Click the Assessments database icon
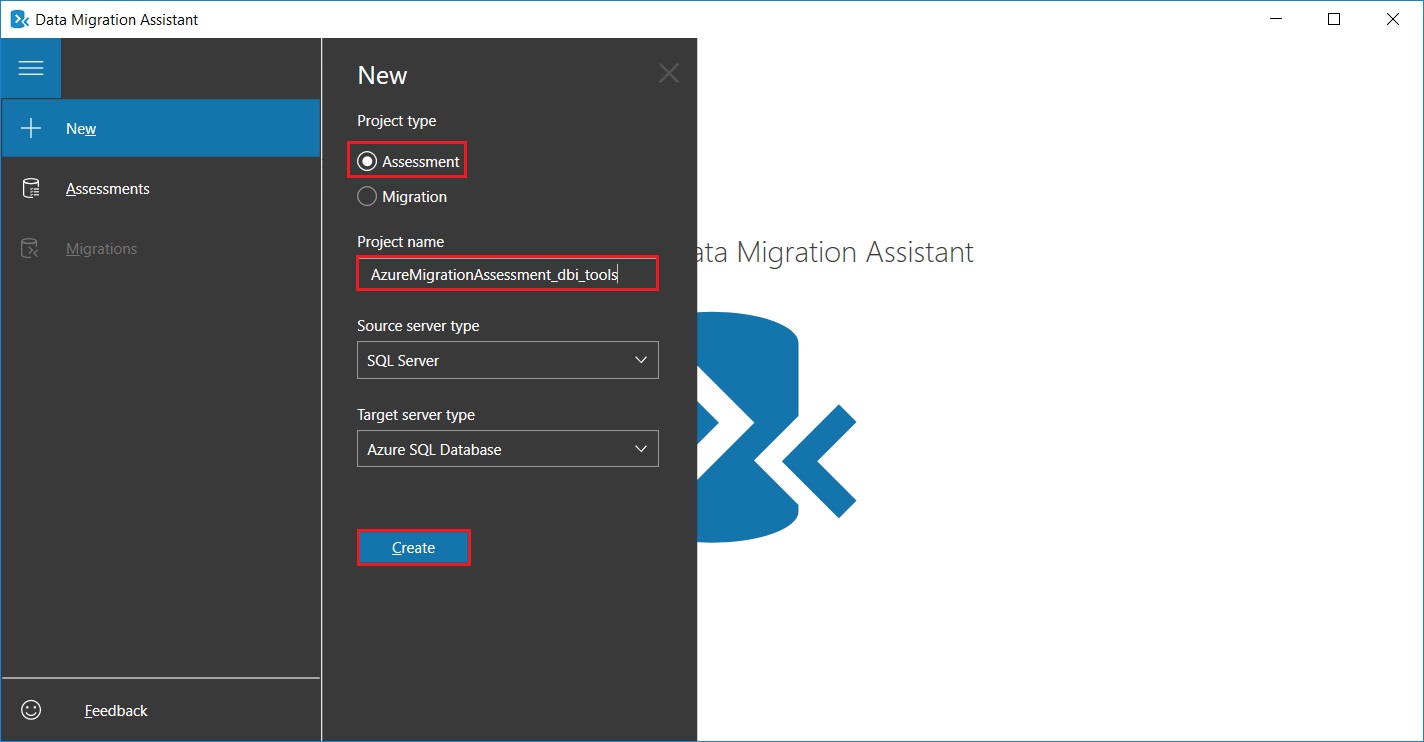This screenshot has width=1424, height=742. click(31, 188)
